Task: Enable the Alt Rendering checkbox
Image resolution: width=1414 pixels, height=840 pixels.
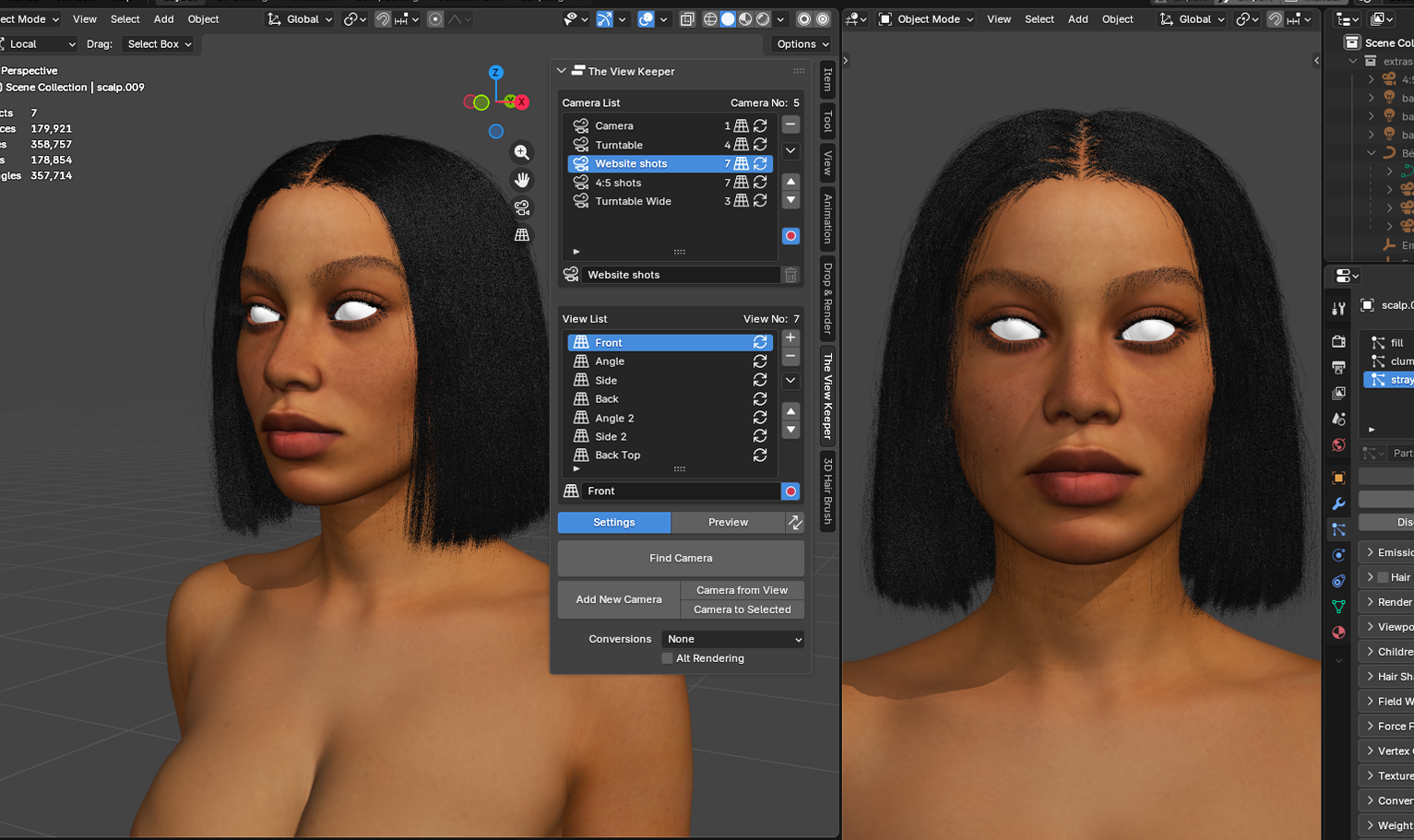Action: (x=667, y=658)
